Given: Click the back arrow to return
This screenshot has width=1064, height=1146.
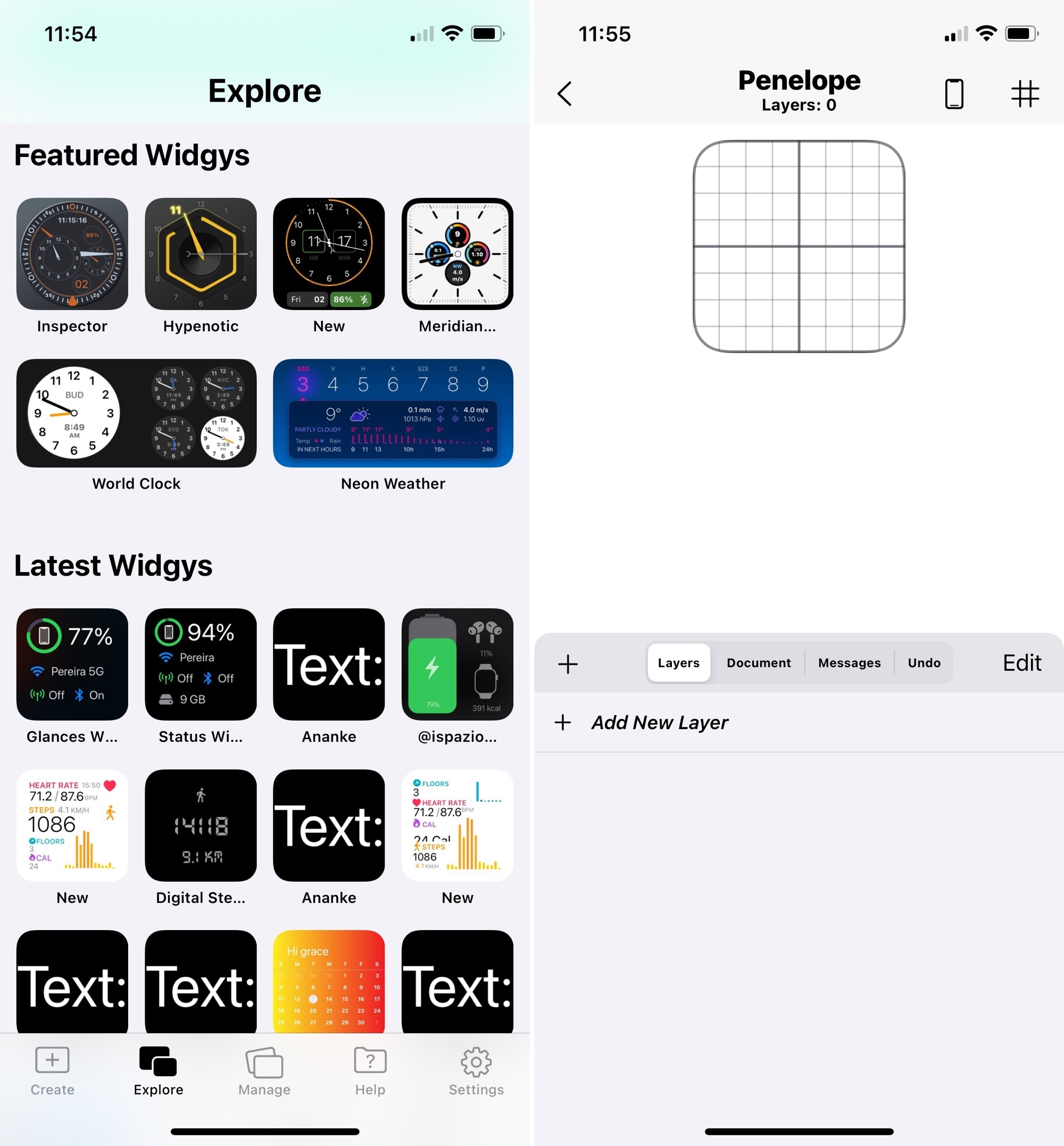Looking at the screenshot, I should pos(565,92).
